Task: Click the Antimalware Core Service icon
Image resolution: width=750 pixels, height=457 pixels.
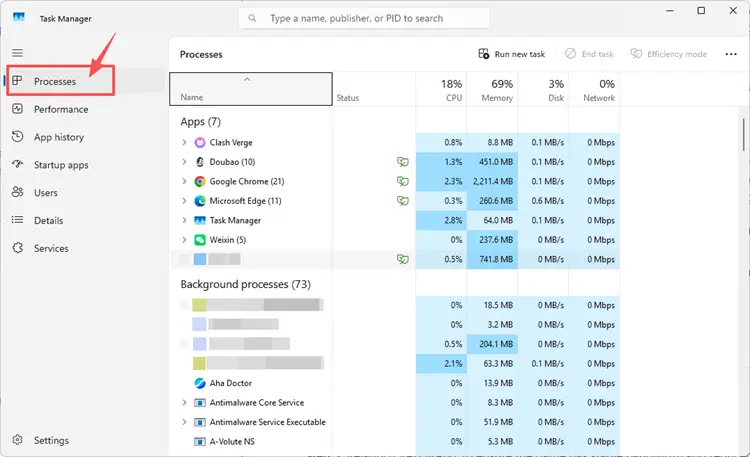Action: (200, 402)
